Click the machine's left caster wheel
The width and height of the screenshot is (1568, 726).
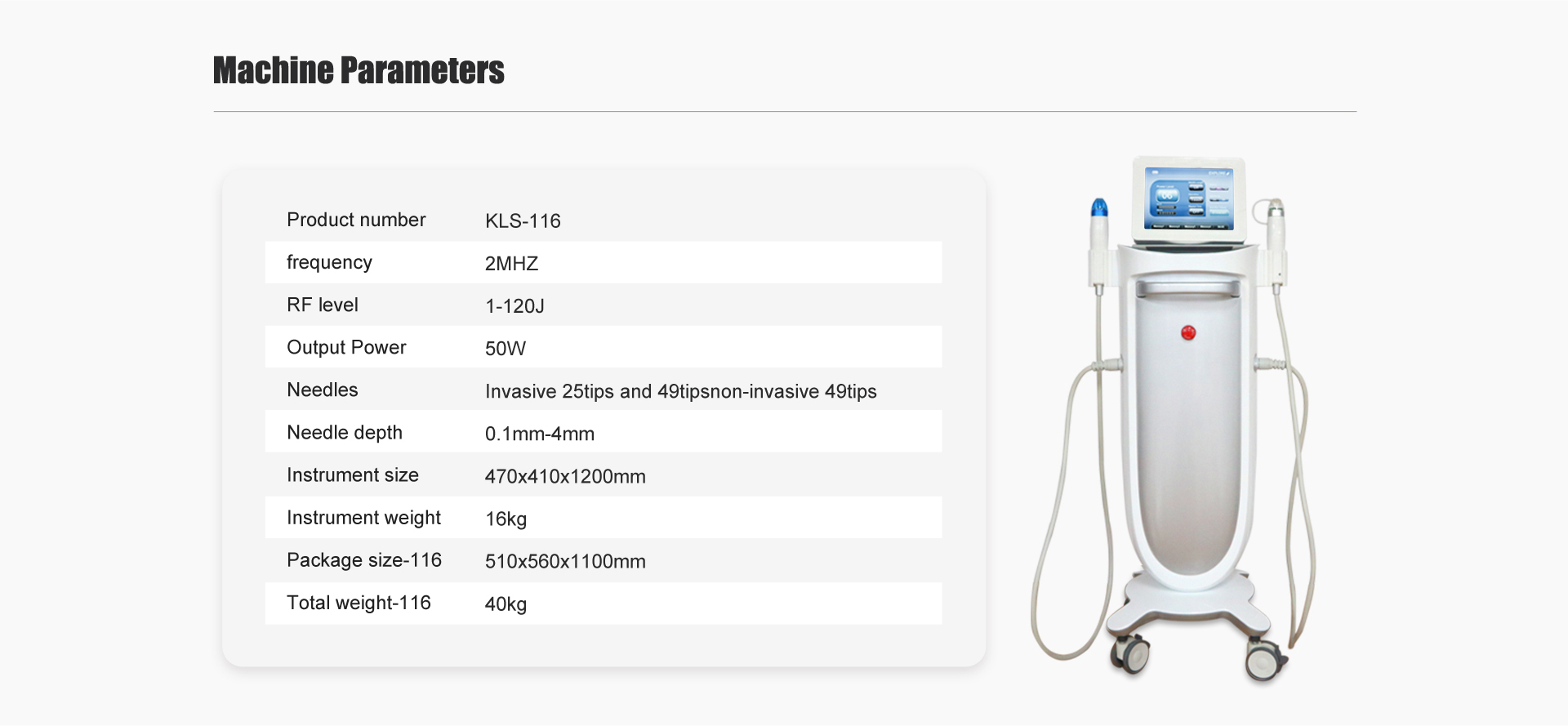coord(1130,654)
